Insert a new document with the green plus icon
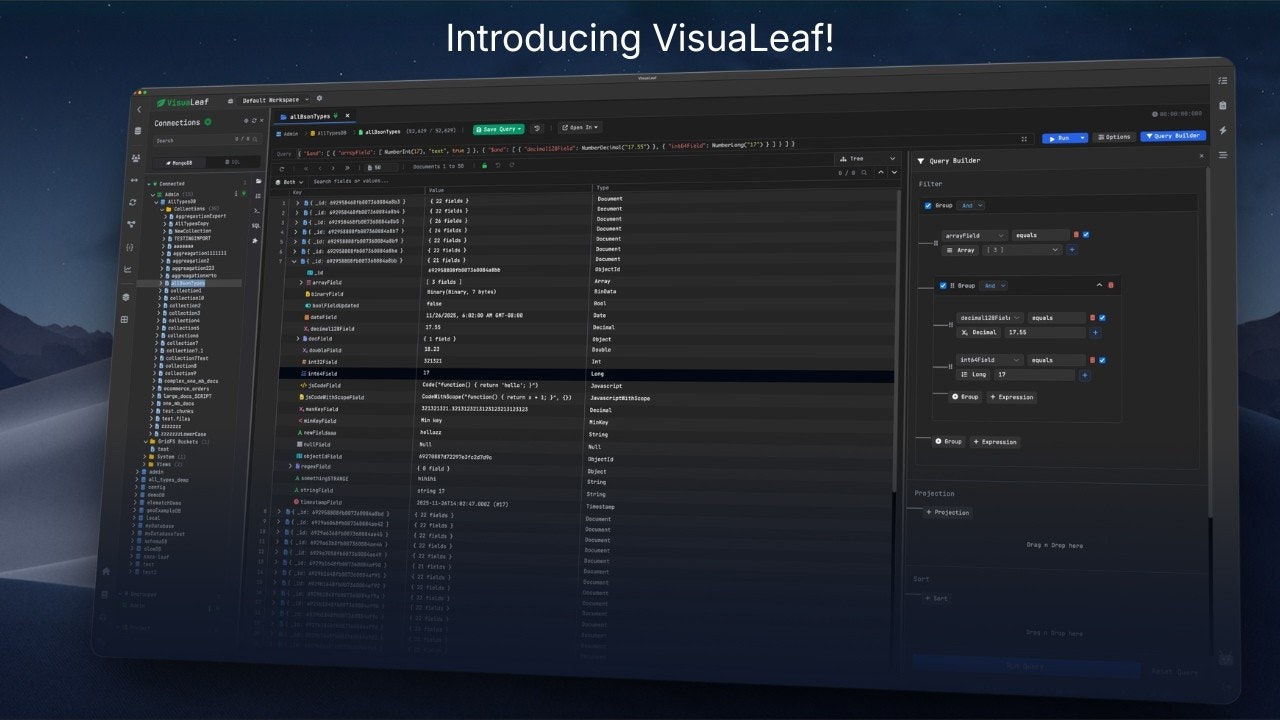Image resolution: width=1280 pixels, height=720 pixels. pyautogui.click(x=484, y=166)
